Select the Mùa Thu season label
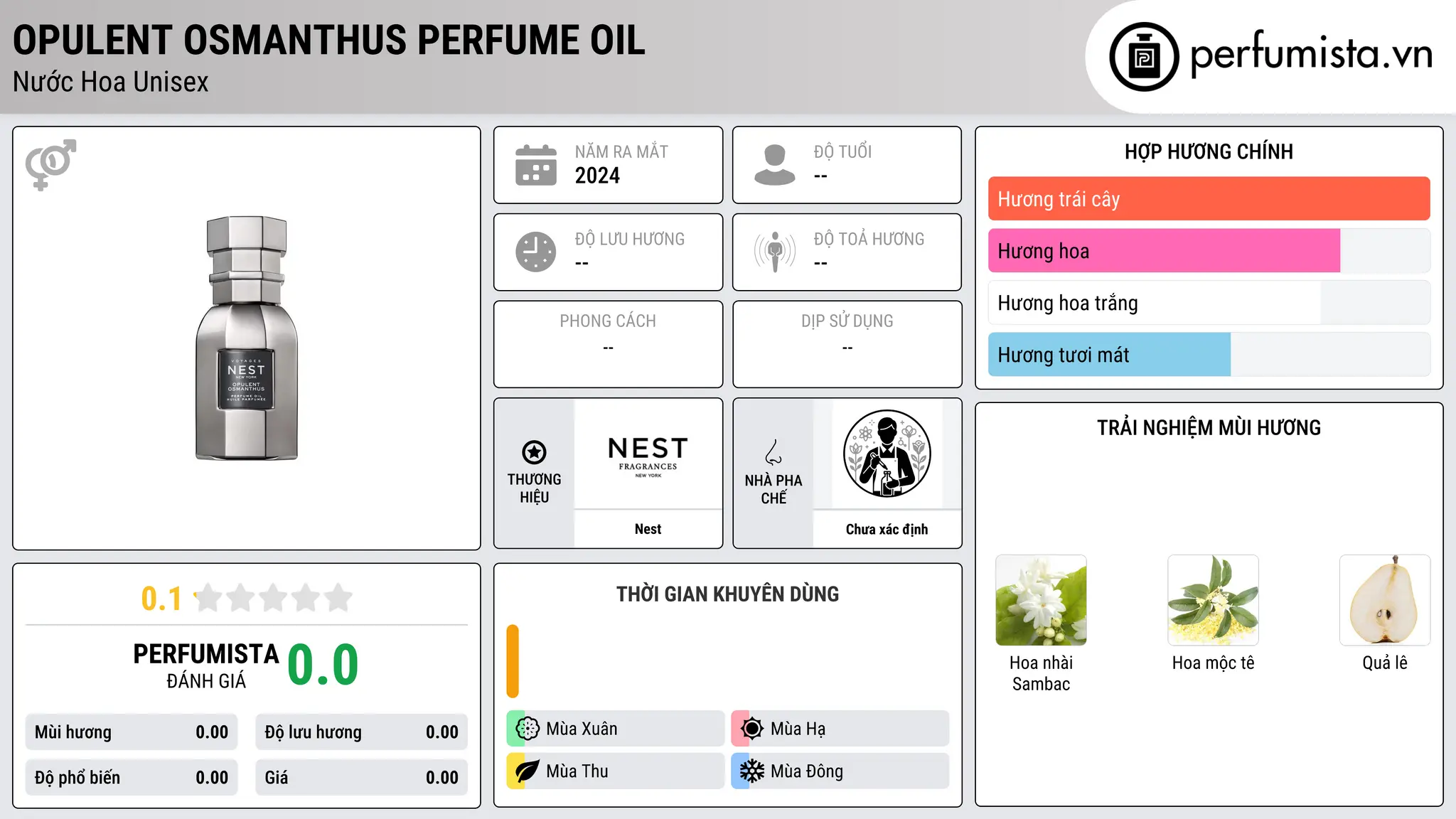The width and height of the screenshot is (1456, 819). [577, 771]
